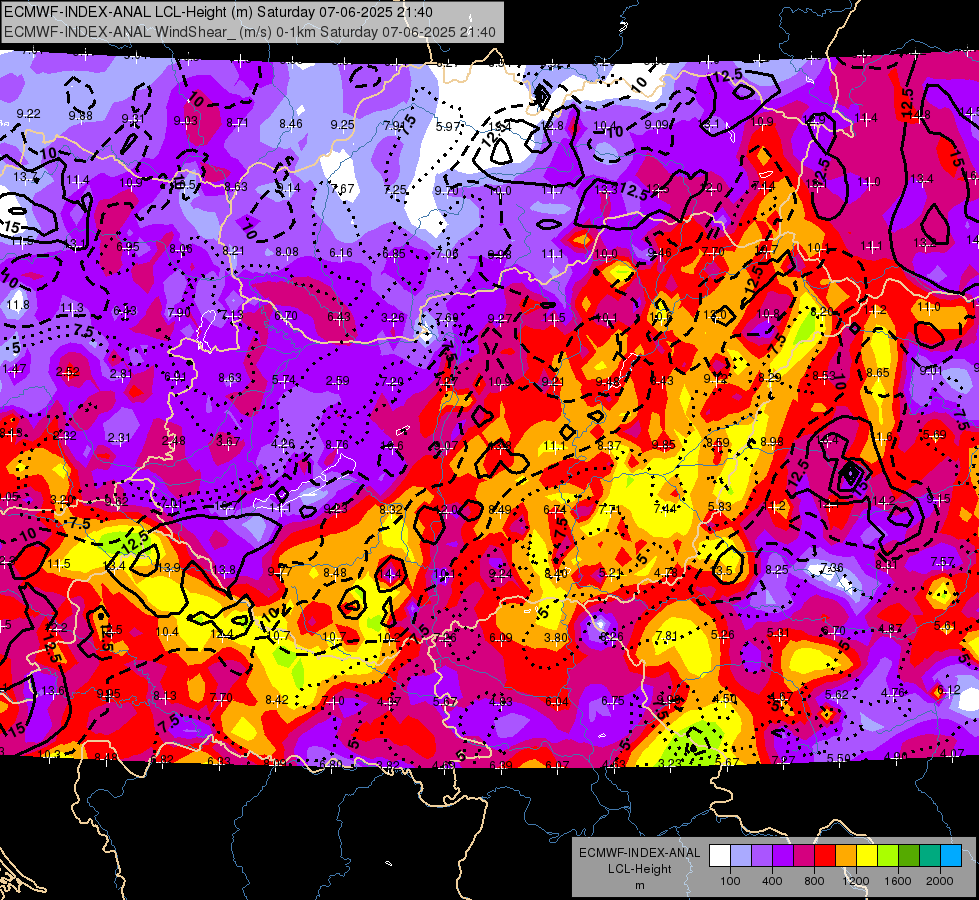Click the grid value 7.25
The height and width of the screenshot is (900, 979).
pos(395,190)
